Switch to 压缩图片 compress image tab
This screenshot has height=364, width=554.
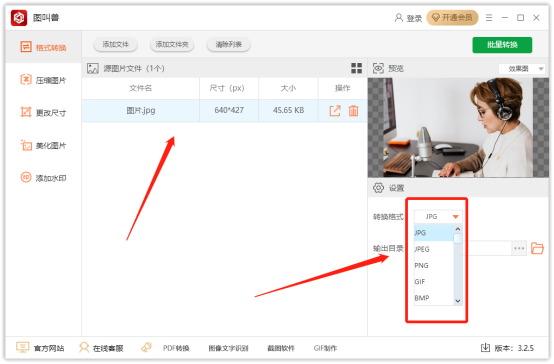pyautogui.click(x=43, y=80)
